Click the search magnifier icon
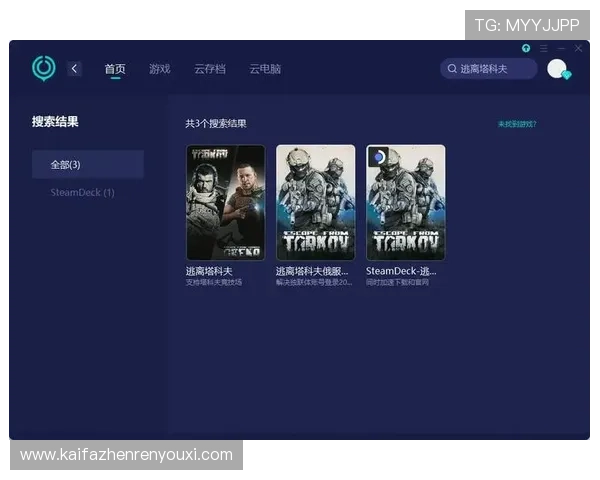The height and width of the screenshot is (480, 600). (452, 69)
